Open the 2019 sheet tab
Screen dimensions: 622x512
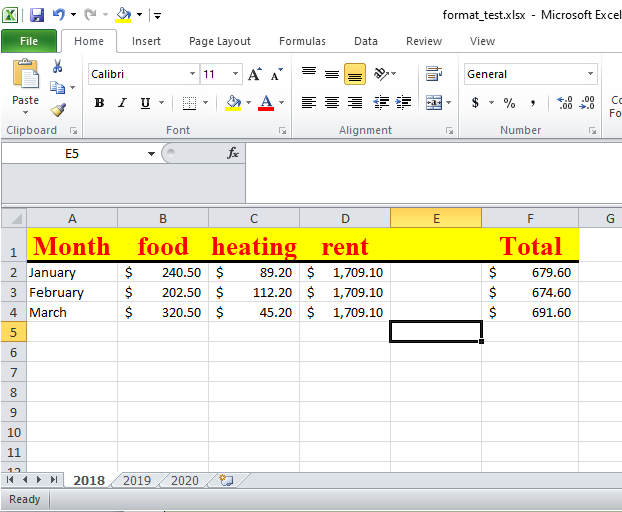(137, 480)
